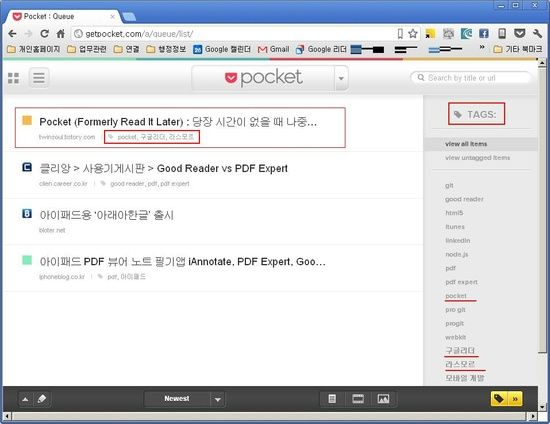Collapse bottom toolbar with up arrow

[x=25, y=399]
